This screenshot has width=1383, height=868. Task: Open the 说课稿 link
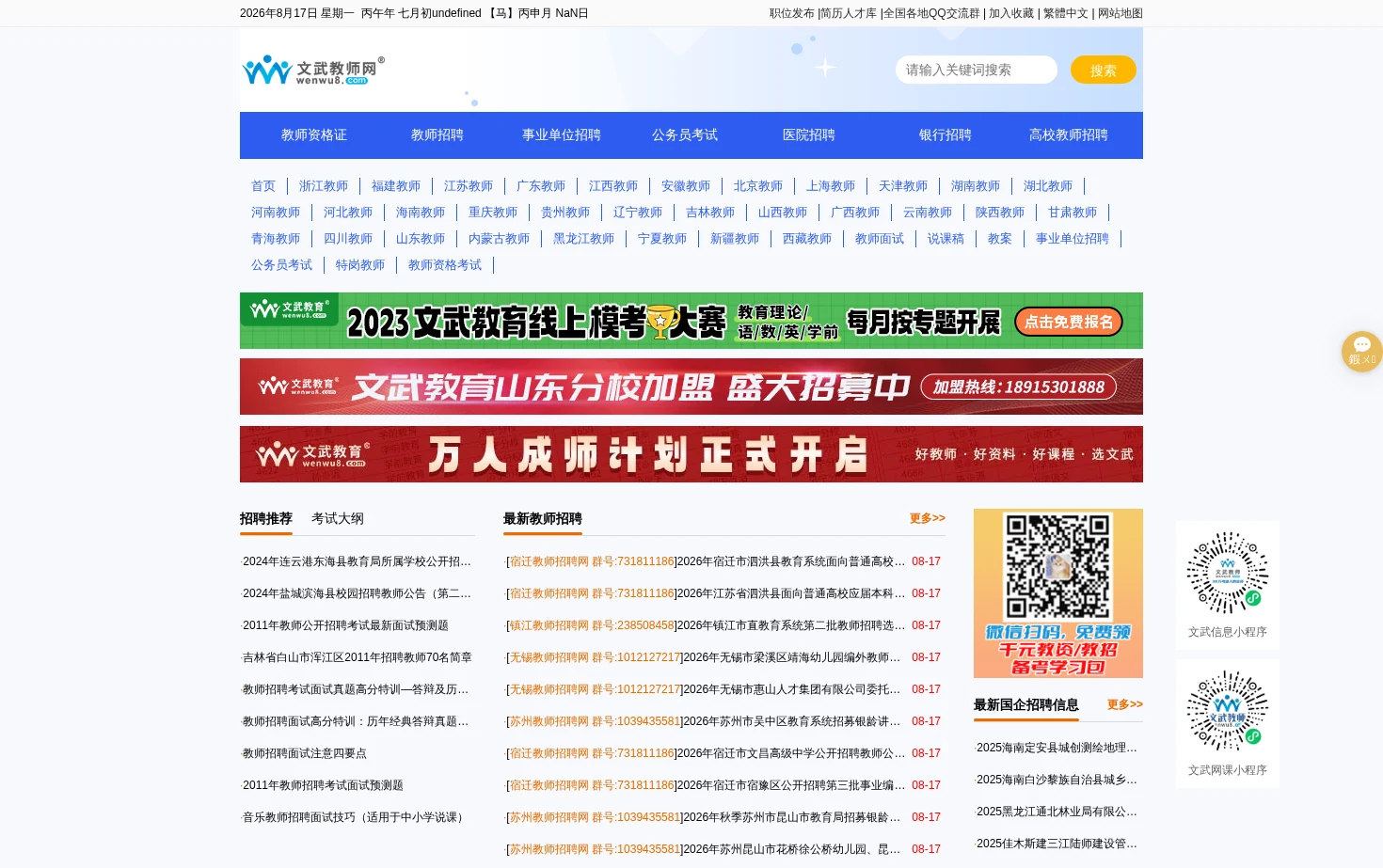[x=946, y=239]
